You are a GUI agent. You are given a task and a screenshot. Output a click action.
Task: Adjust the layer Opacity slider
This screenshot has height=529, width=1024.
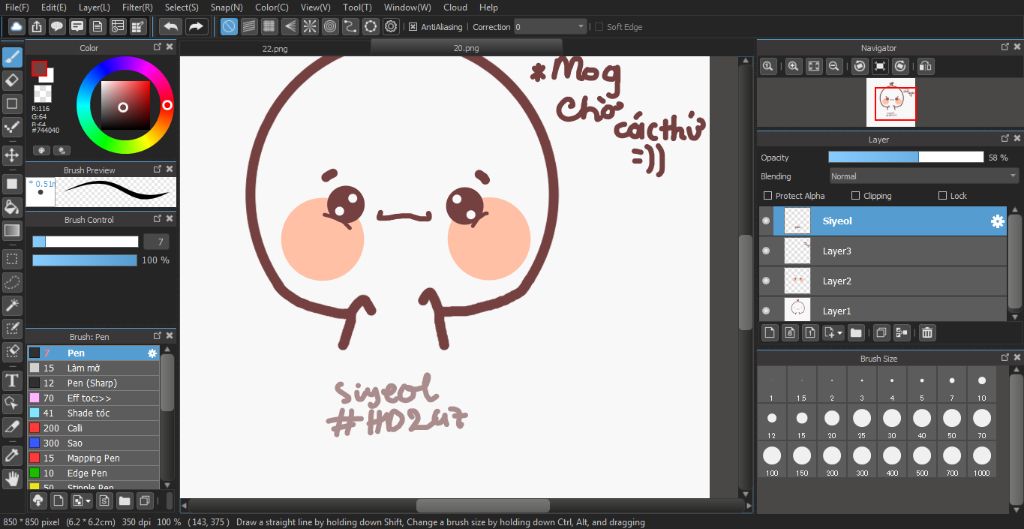click(x=906, y=157)
